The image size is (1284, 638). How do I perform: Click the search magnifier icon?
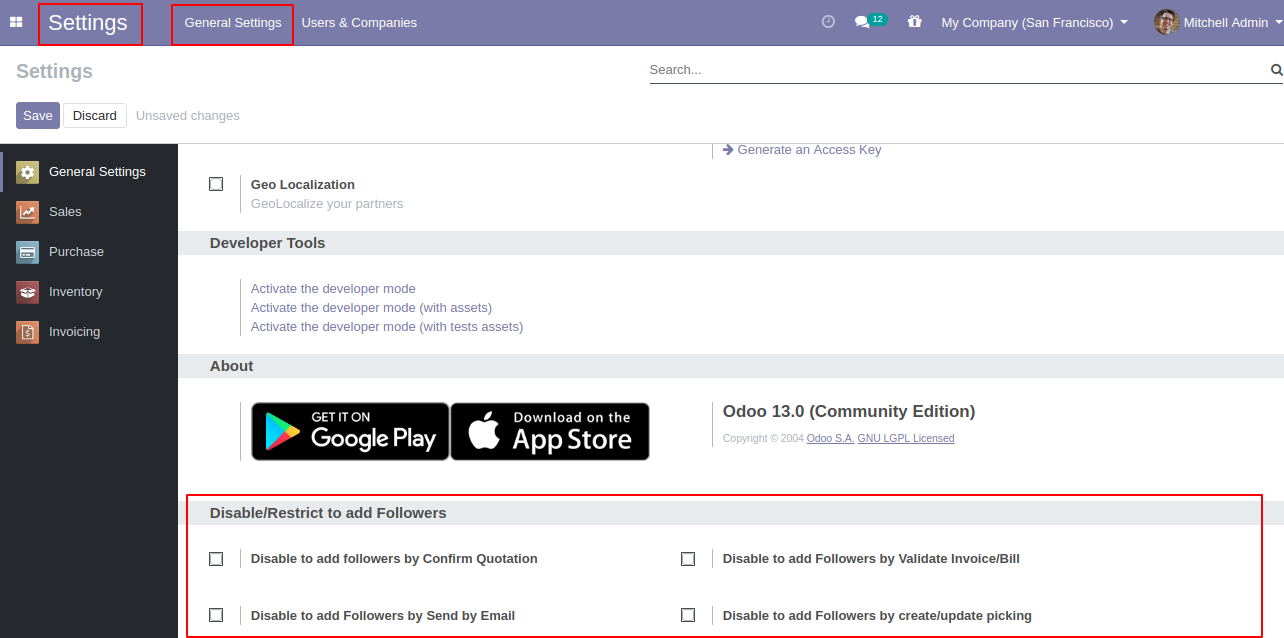(1276, 70)
